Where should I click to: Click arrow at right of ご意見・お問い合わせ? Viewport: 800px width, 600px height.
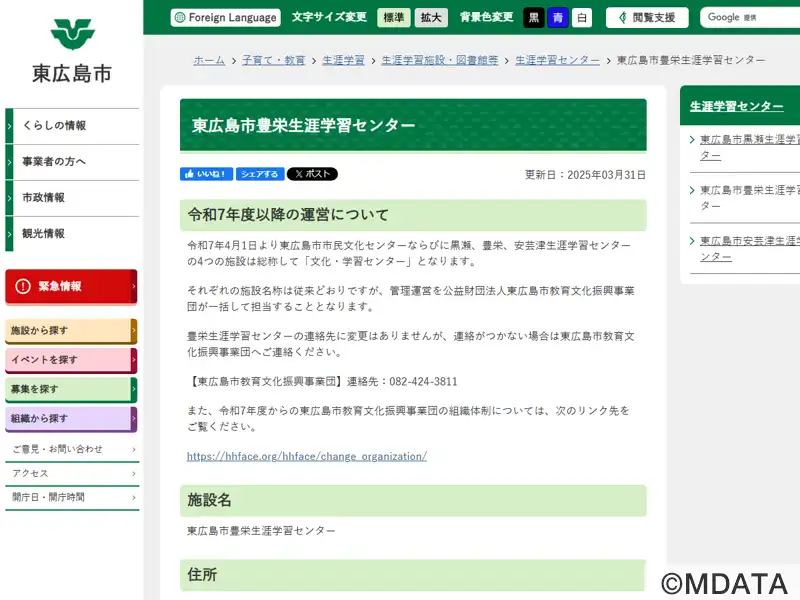tap(134, 449)
